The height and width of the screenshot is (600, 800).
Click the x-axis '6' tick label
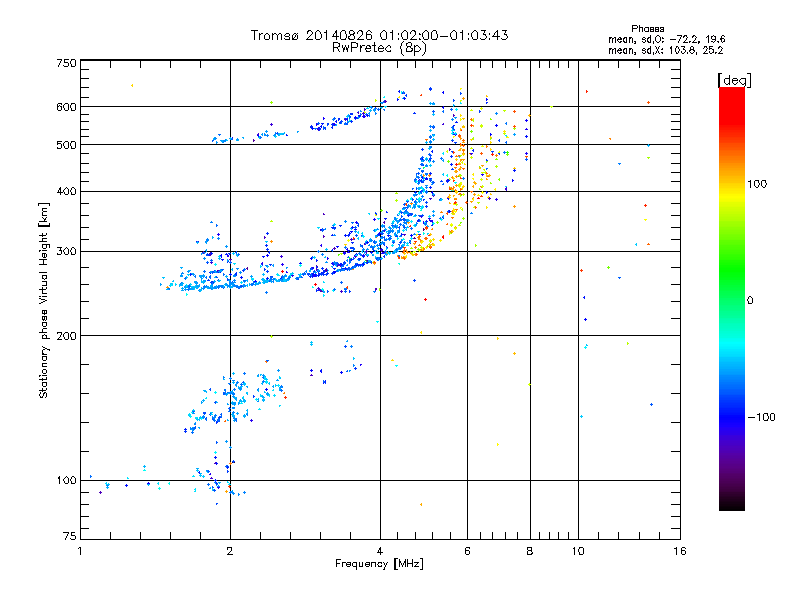tap(467, 551)
